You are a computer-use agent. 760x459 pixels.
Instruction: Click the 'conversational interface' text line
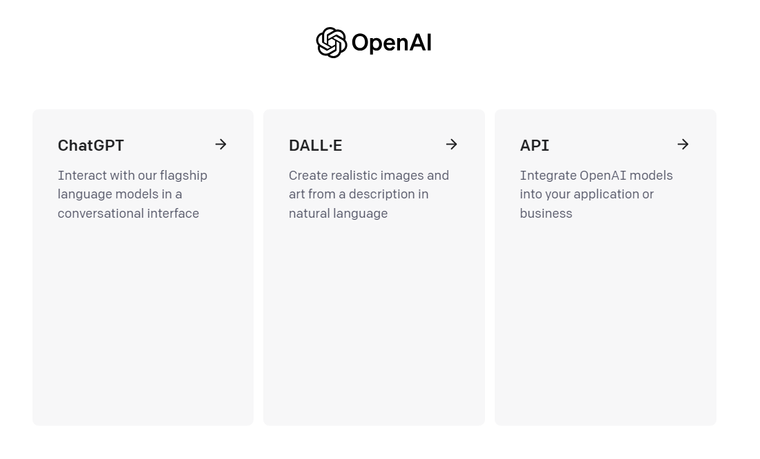pyautogui.click(x=128, y=213)
